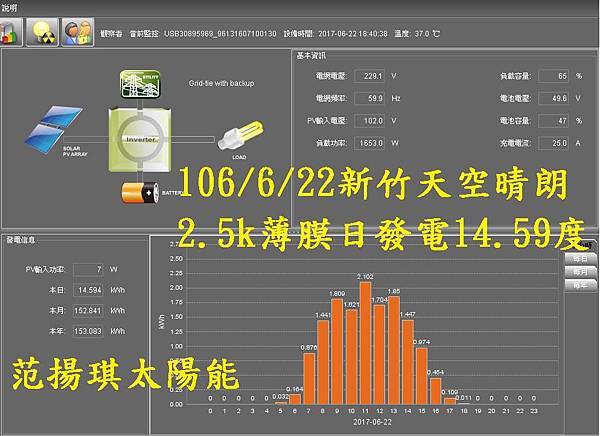Screen dimensions: 600x436
Task: Click the chart bar labeled 0.974
Action: coord(422,376)
